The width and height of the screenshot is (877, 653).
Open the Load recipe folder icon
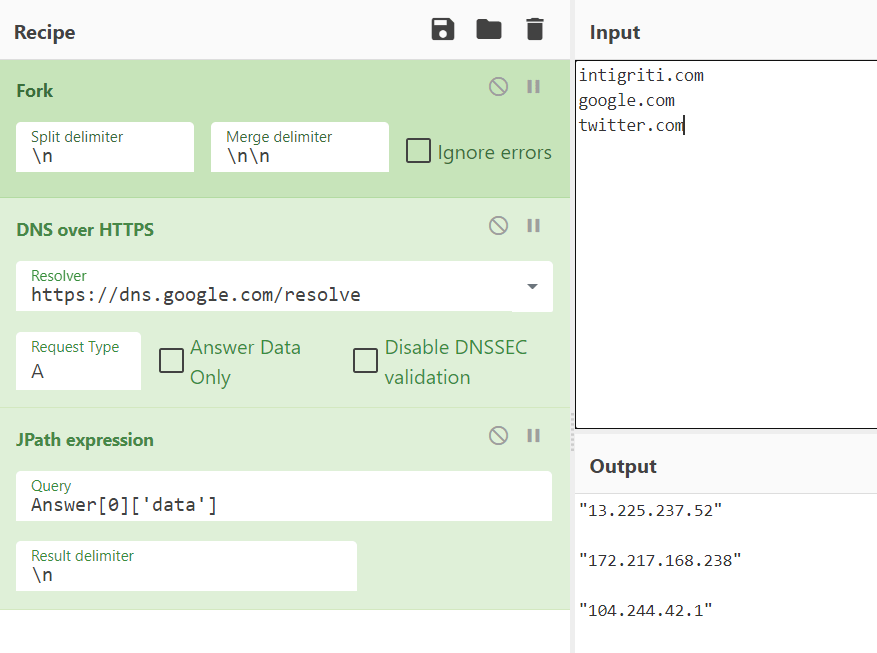point(489,29)
